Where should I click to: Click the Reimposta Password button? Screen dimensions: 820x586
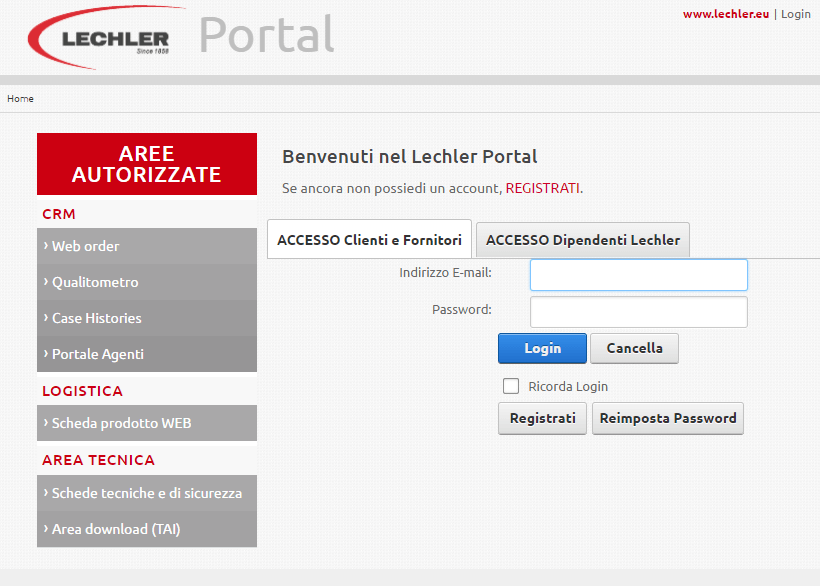pyautogui.click(x=668, y=418)
